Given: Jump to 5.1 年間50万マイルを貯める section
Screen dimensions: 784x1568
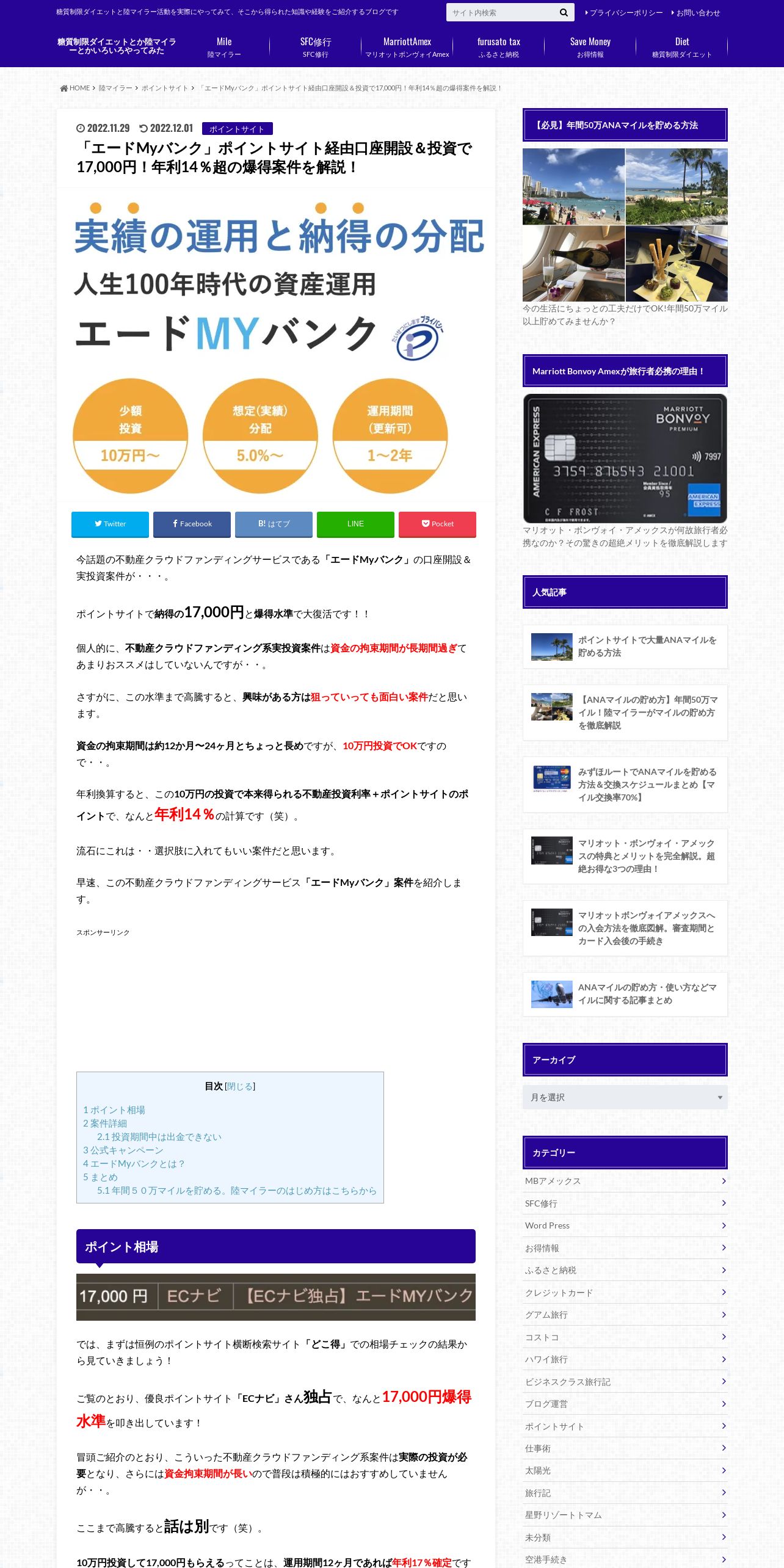Looking at the screenshot, I should (237, 1191).
